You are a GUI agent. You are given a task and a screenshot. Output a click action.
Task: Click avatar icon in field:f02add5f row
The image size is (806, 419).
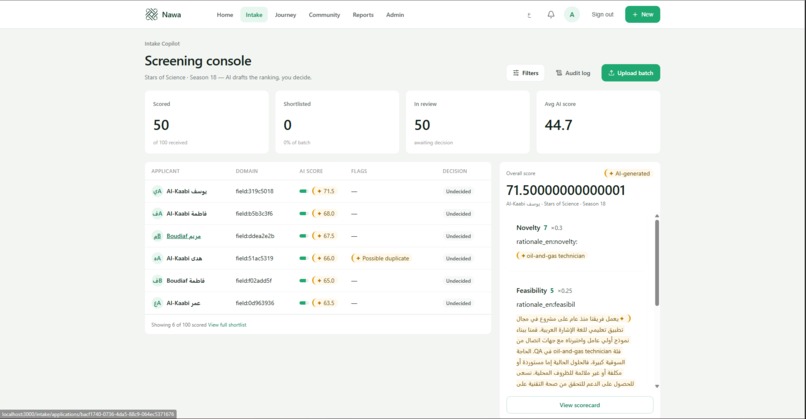pos(157,281)
